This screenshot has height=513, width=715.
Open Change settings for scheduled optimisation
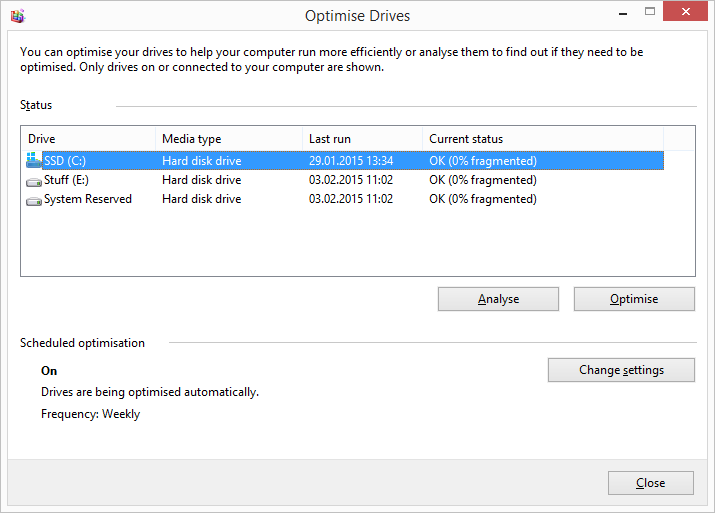[621, 370]
